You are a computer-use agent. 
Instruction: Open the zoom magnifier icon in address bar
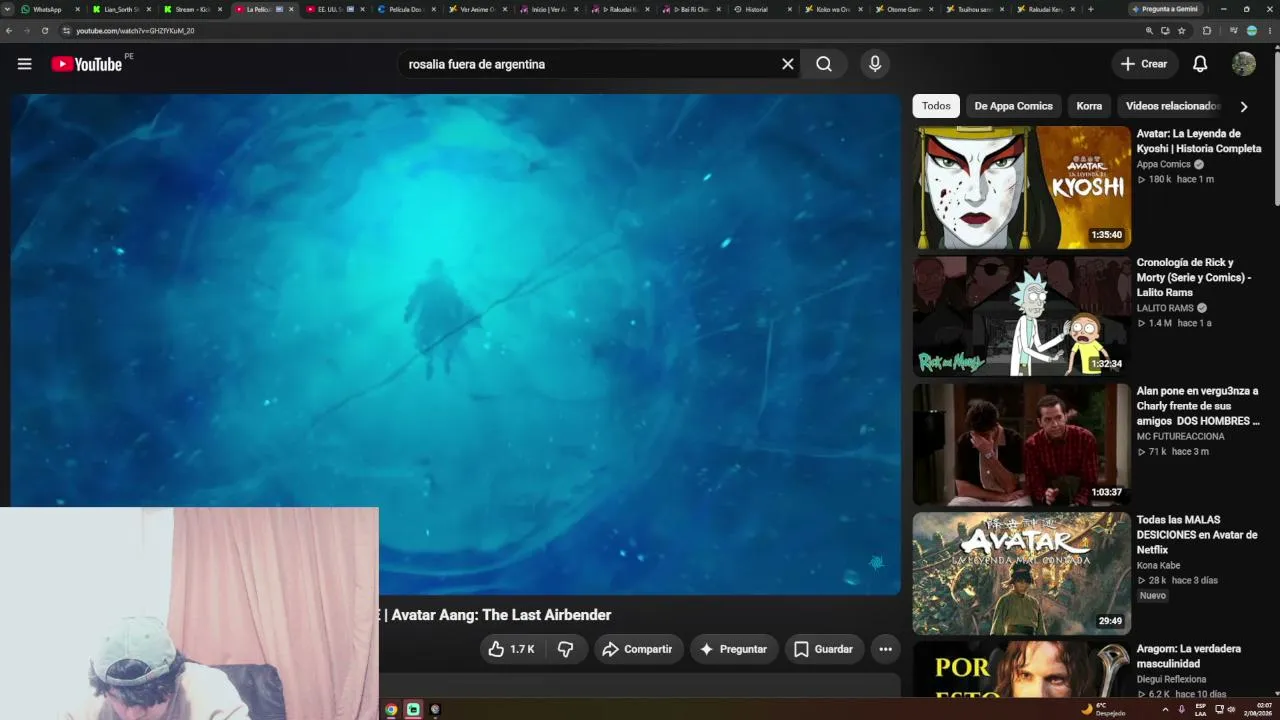point(1149,31)
